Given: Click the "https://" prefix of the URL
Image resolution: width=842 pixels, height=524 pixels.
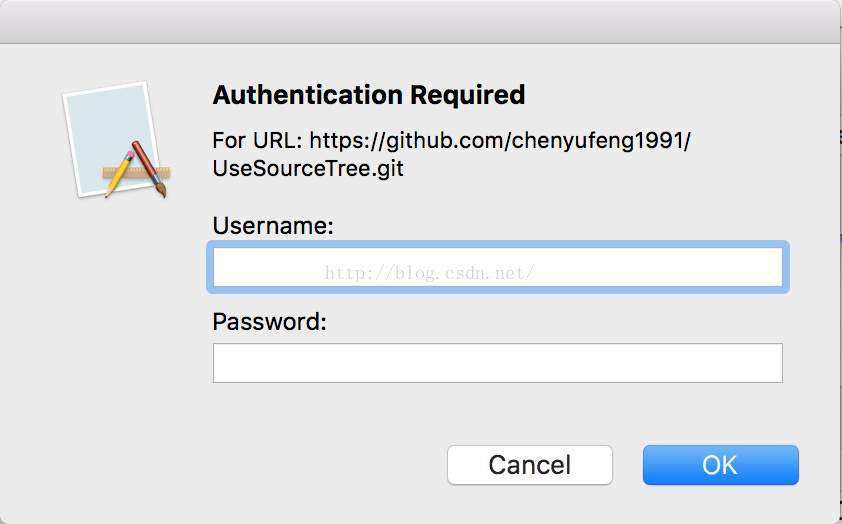Looking at the screenshot, I should 346,140.
